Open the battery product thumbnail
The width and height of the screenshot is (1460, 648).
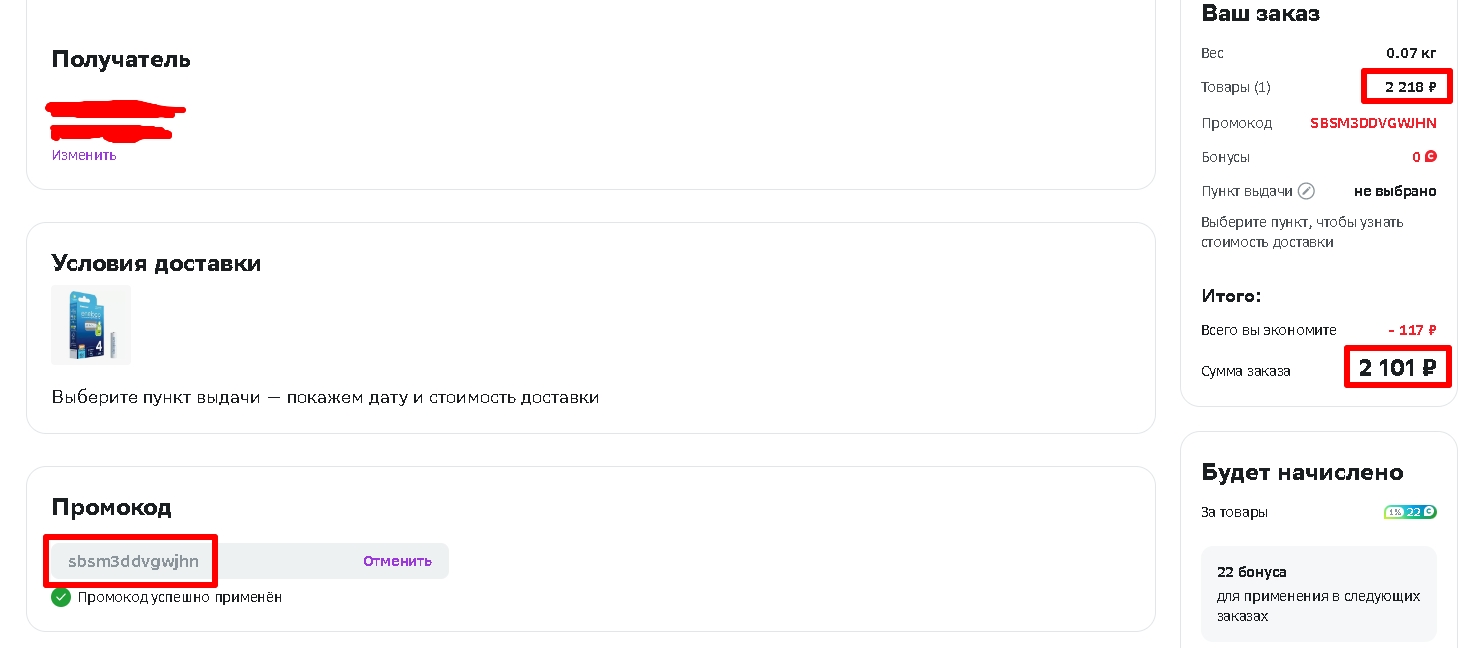91,325
